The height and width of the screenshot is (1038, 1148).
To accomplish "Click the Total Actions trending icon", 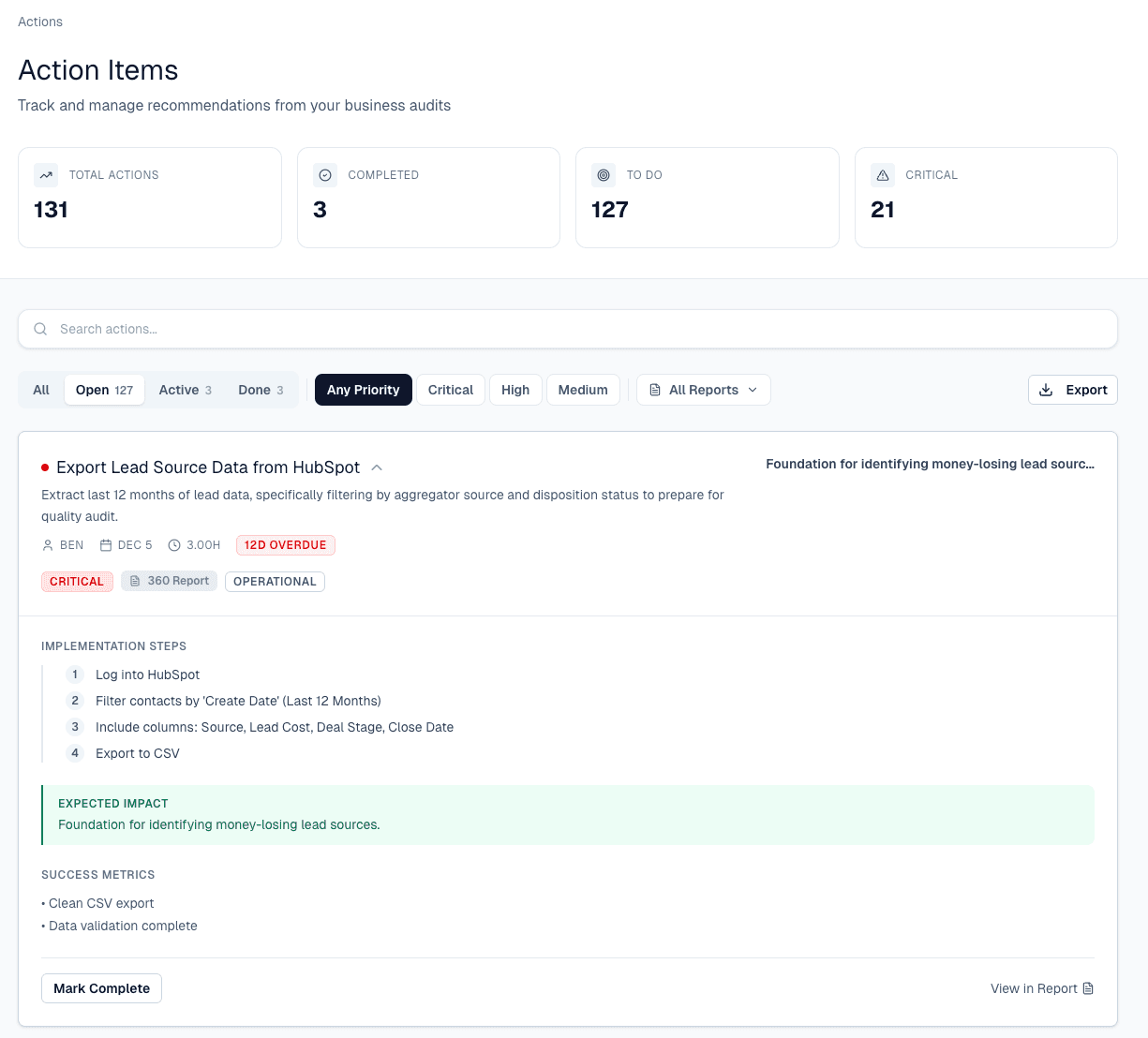I will (x=45, y=174).
